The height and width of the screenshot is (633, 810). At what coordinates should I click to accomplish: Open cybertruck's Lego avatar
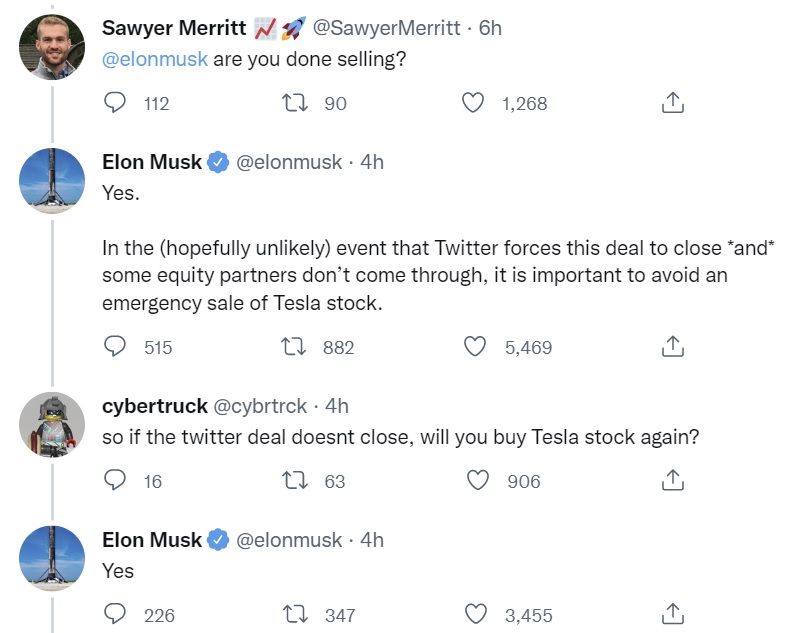tap(52, 424)
